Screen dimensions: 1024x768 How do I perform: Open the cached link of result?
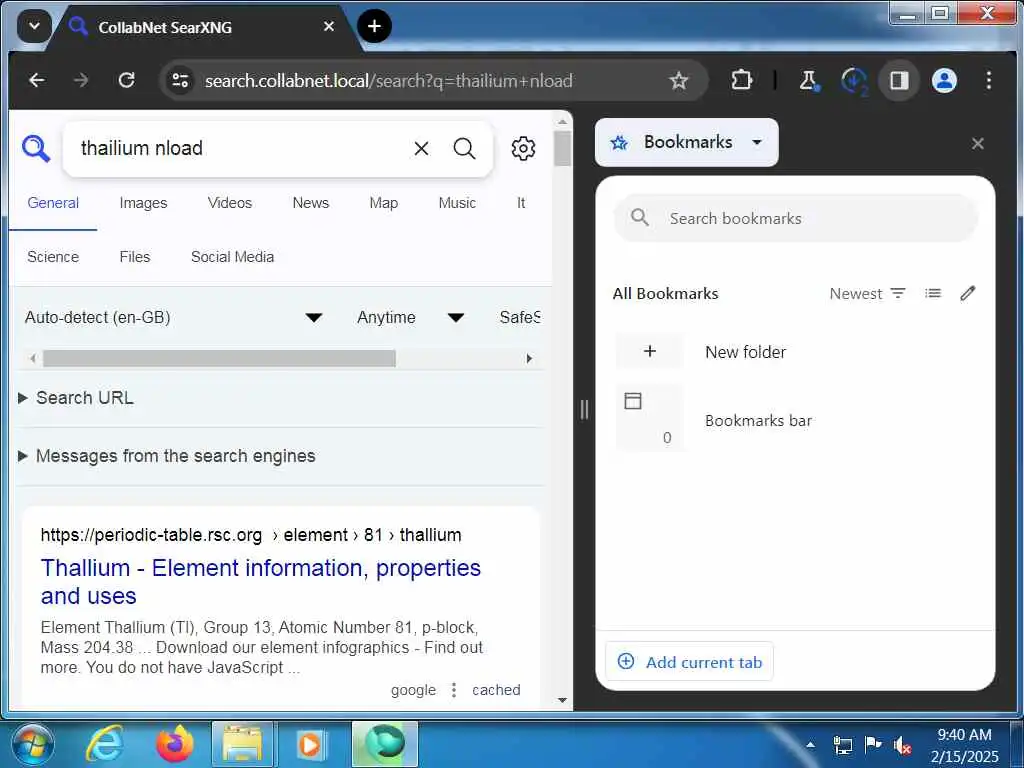[x=496, y=690]
